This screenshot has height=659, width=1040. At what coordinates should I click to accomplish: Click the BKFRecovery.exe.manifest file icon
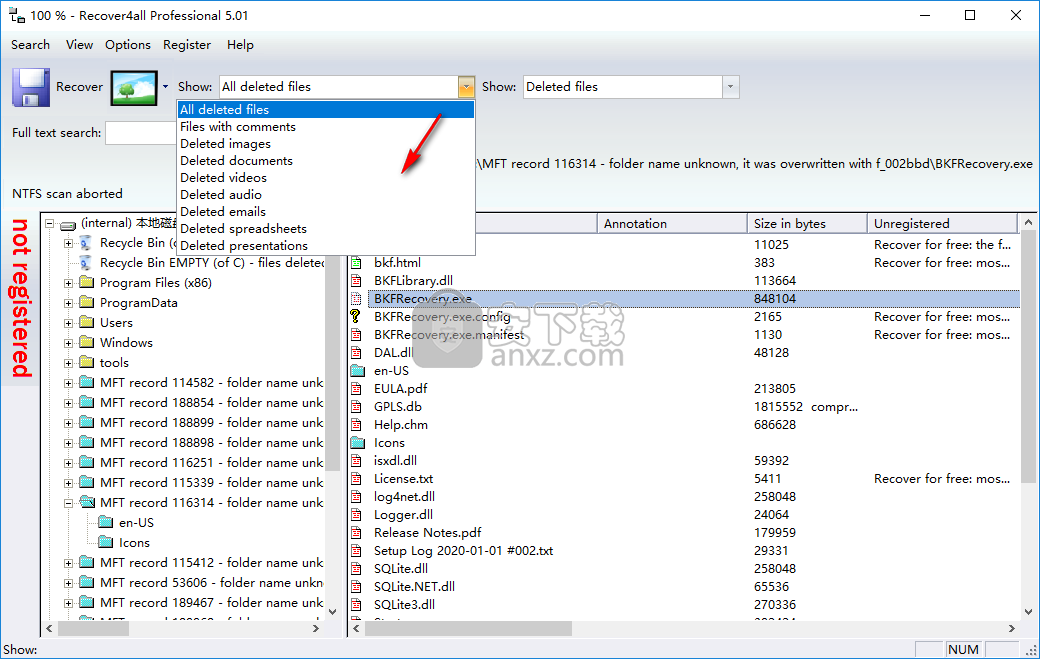click(x=356, y=335)
